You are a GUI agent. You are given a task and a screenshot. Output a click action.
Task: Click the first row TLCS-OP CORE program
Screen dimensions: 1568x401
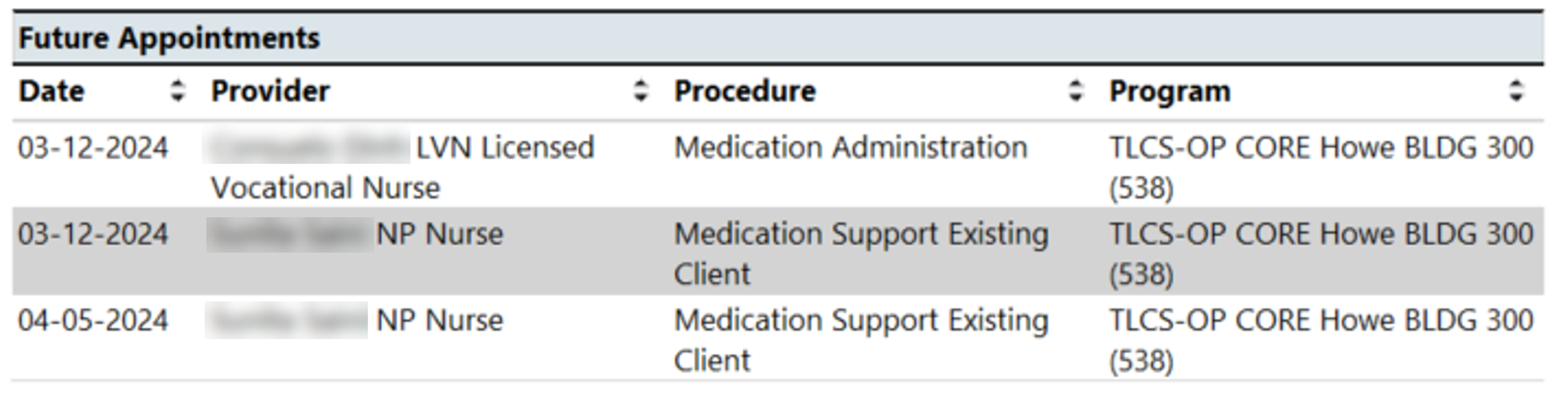click(1321, 167)
